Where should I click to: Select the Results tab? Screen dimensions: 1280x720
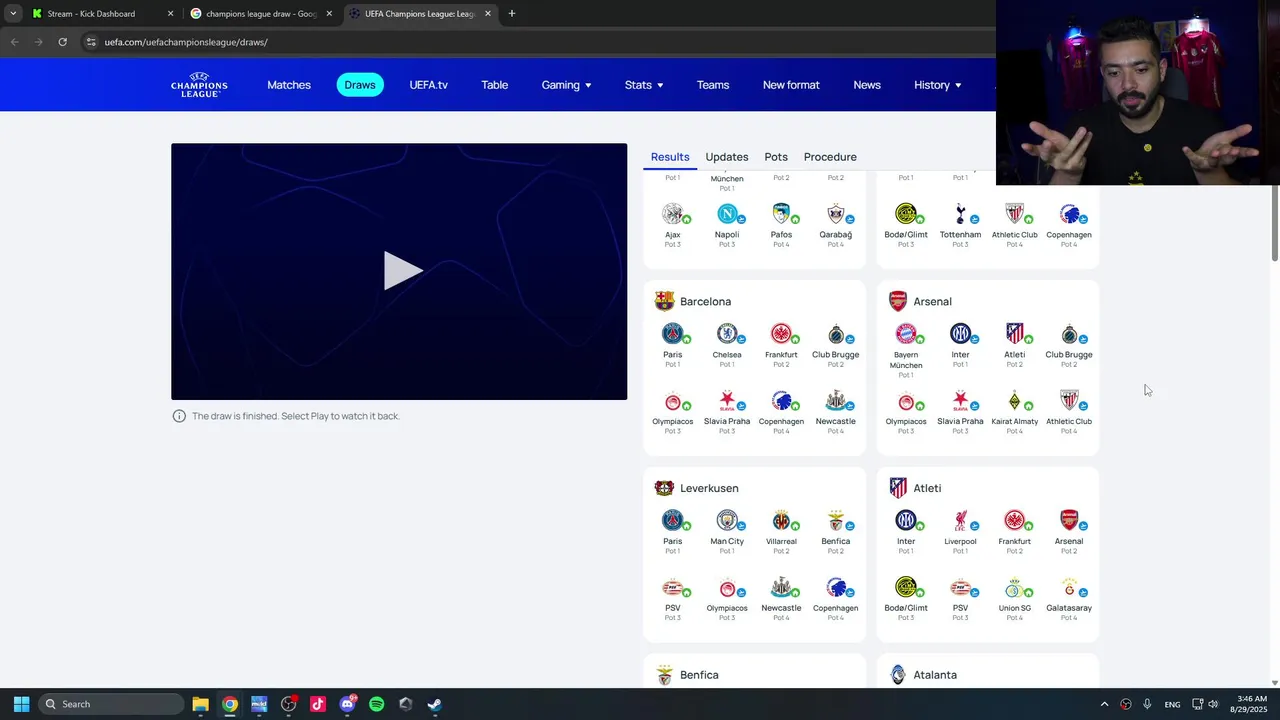(x=670, y=157)
